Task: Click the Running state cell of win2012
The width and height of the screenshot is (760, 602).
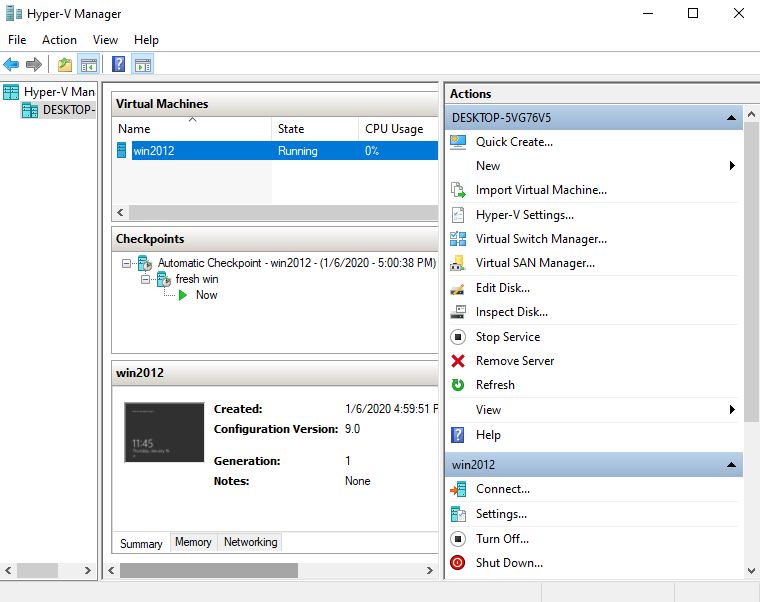Action: pos(298,151)
